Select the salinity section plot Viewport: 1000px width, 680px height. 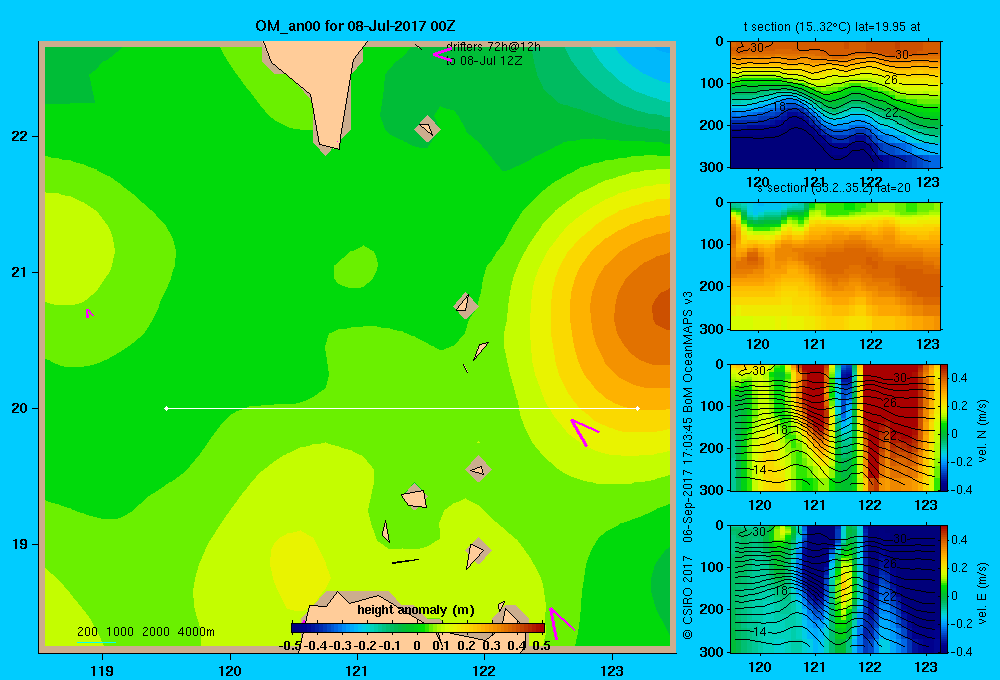point(835,266)
